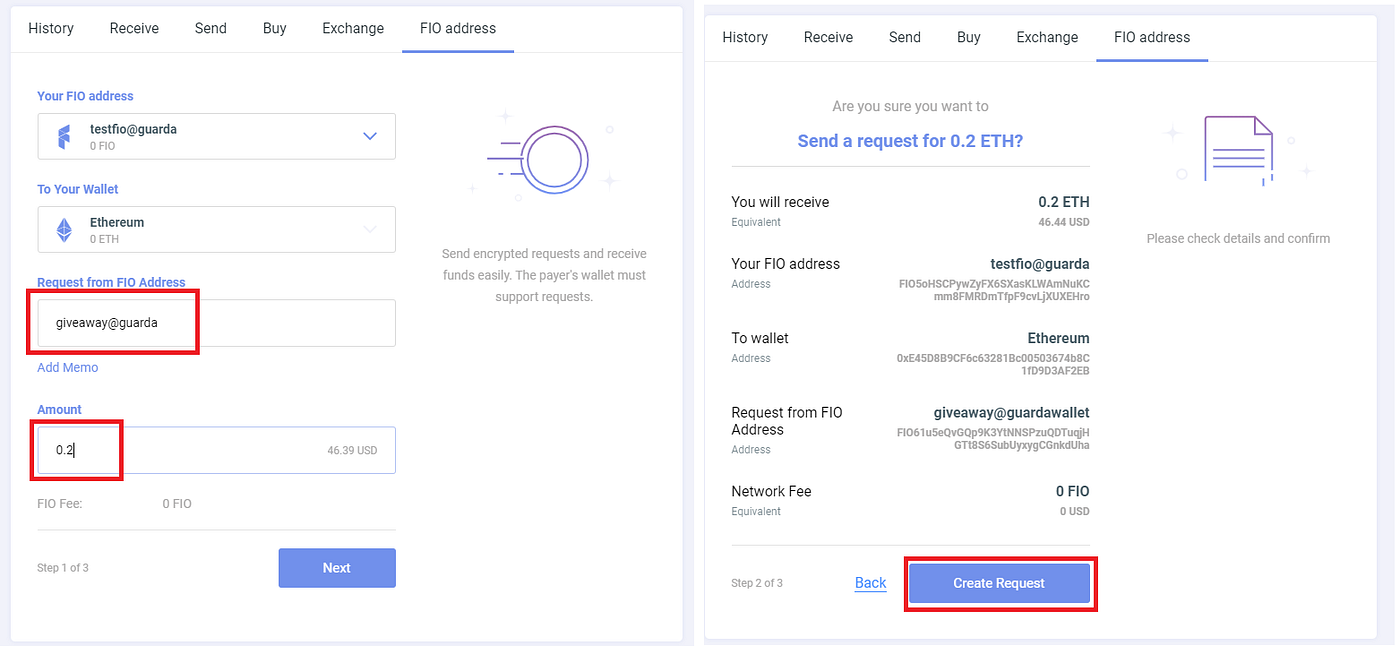
Task: Click chevron arrow of FIO address selector
Action: [x=370, y=136]
